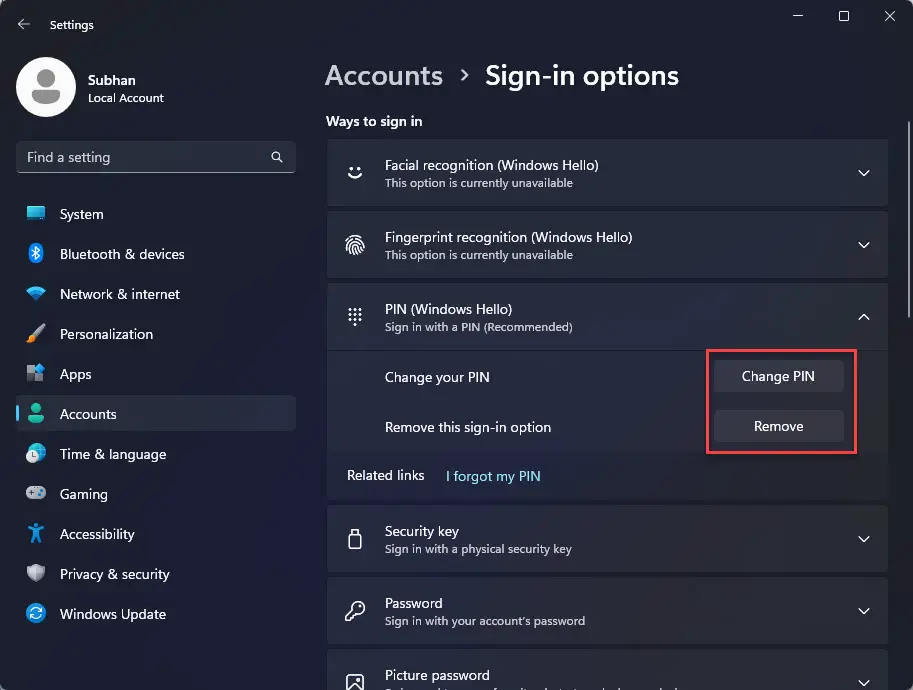The image size is (913, 690).
Task: Click the back arrow in Settings header
Action: [x=23, y=24]
